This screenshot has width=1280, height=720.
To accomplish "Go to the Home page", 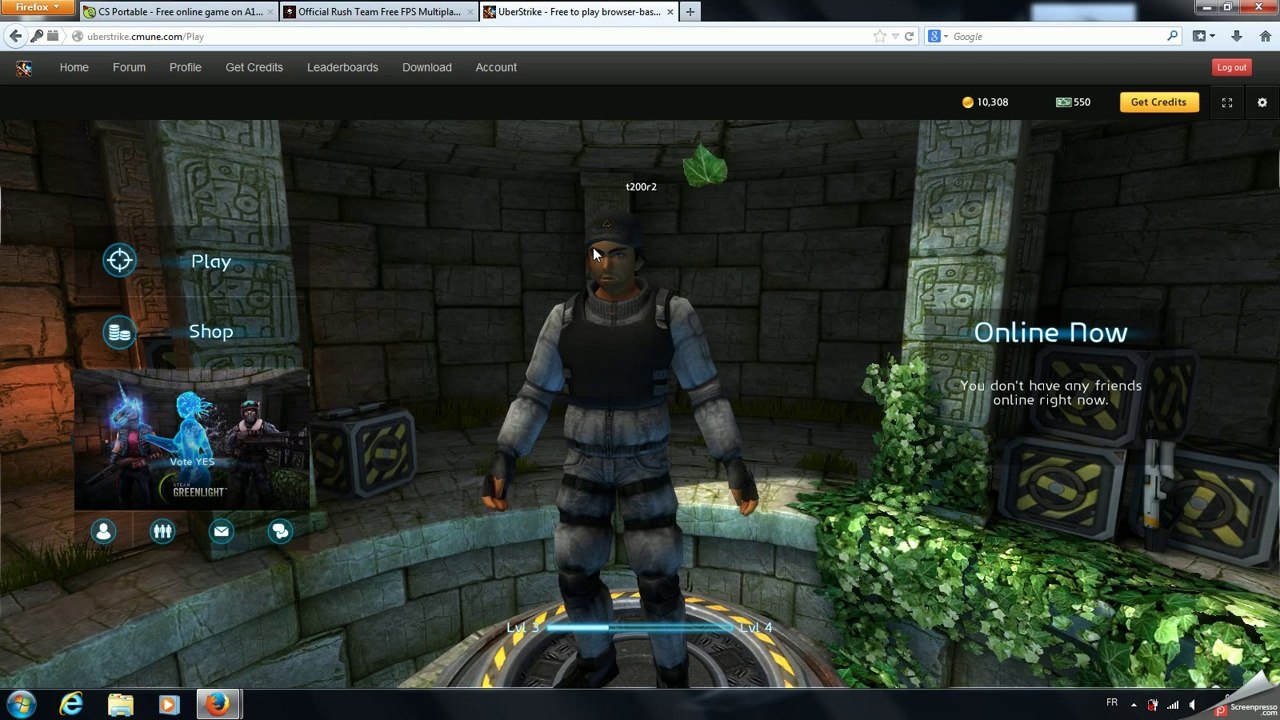I will point(74,67).
